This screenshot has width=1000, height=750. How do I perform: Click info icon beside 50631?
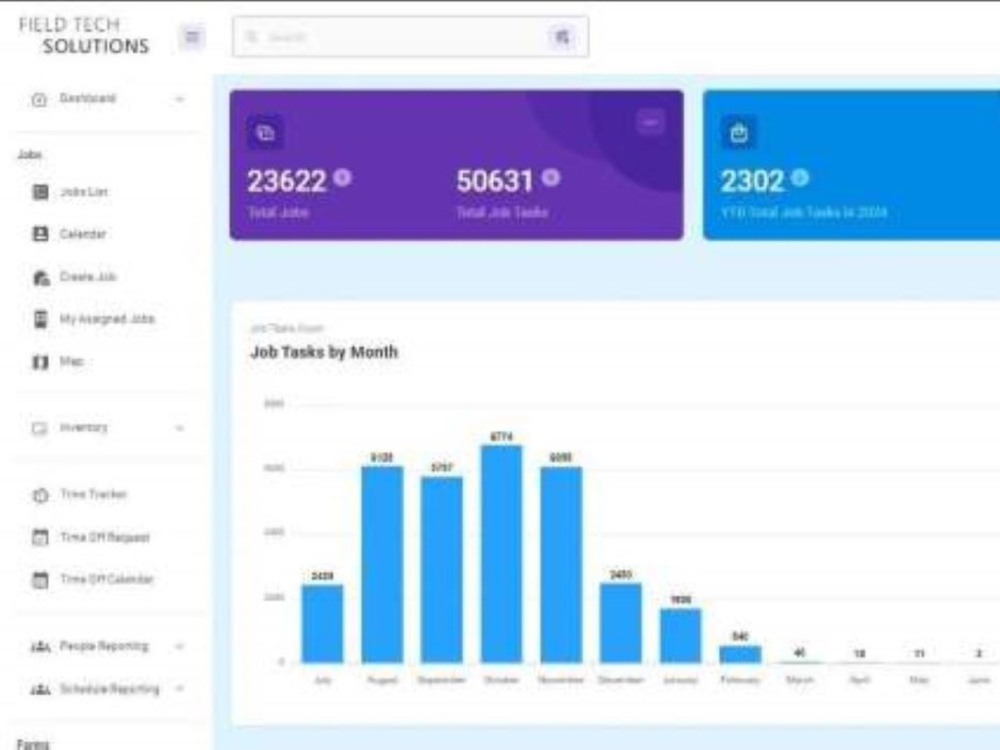coord(551,177)
